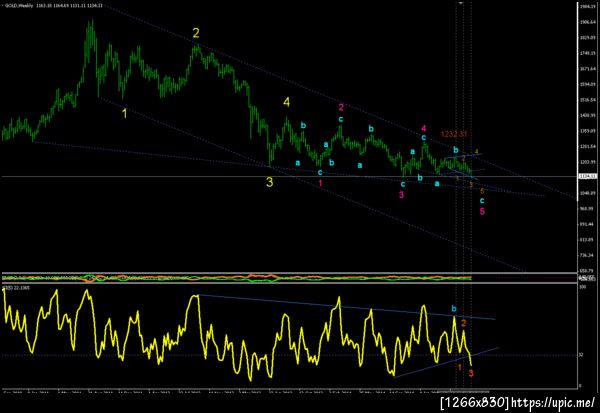
Task: Click the magenta wave label 3
Action: pyautogui.click(x=401, y=195)
